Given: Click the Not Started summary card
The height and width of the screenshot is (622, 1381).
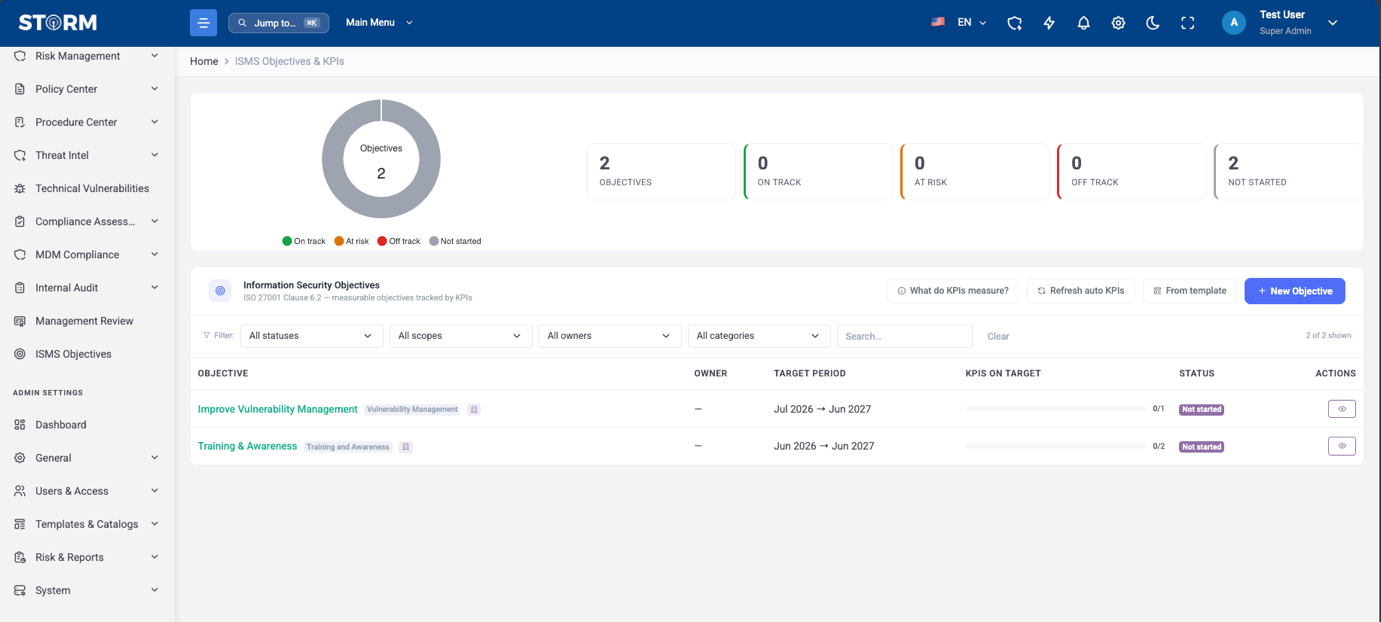Looking at the screenshot, I should click(x=1288, y=172).
